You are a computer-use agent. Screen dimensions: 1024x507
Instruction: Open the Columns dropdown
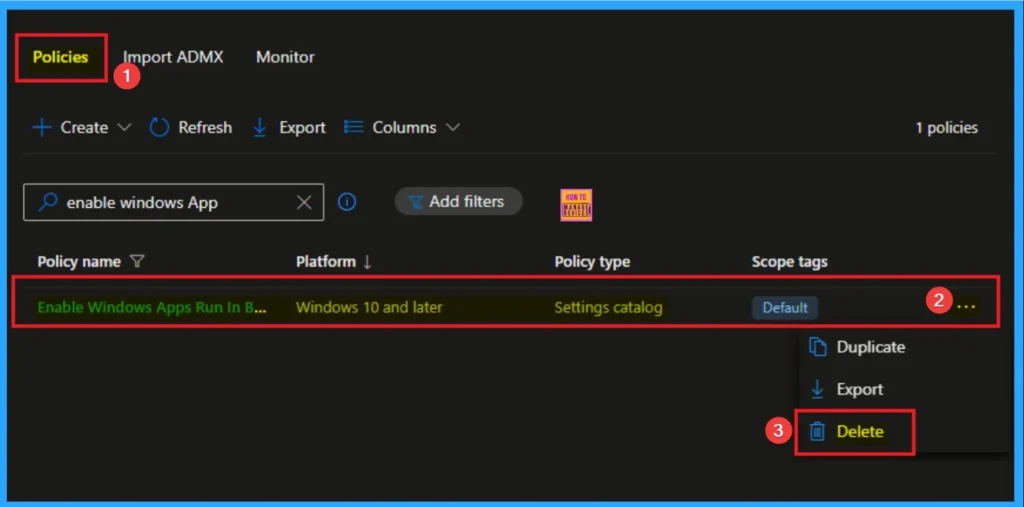coord(452,128)
